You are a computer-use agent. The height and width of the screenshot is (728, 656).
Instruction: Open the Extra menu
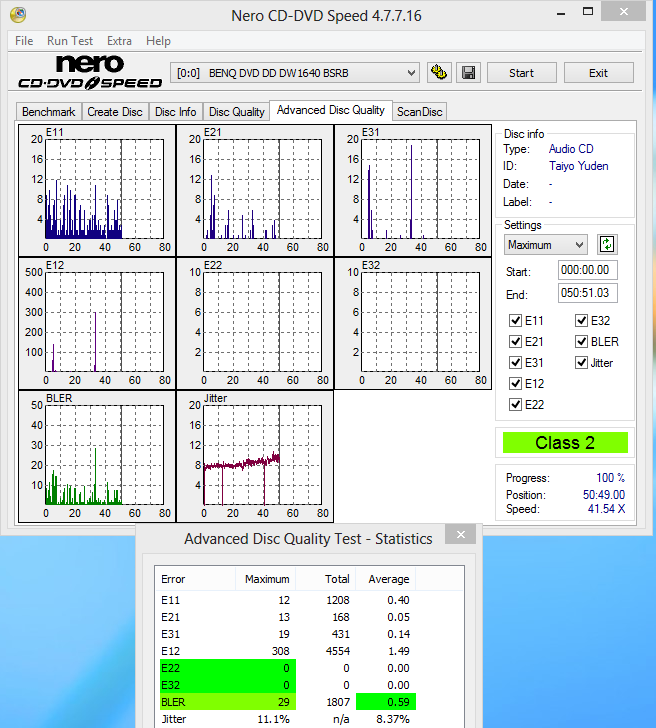click(119, 41)
